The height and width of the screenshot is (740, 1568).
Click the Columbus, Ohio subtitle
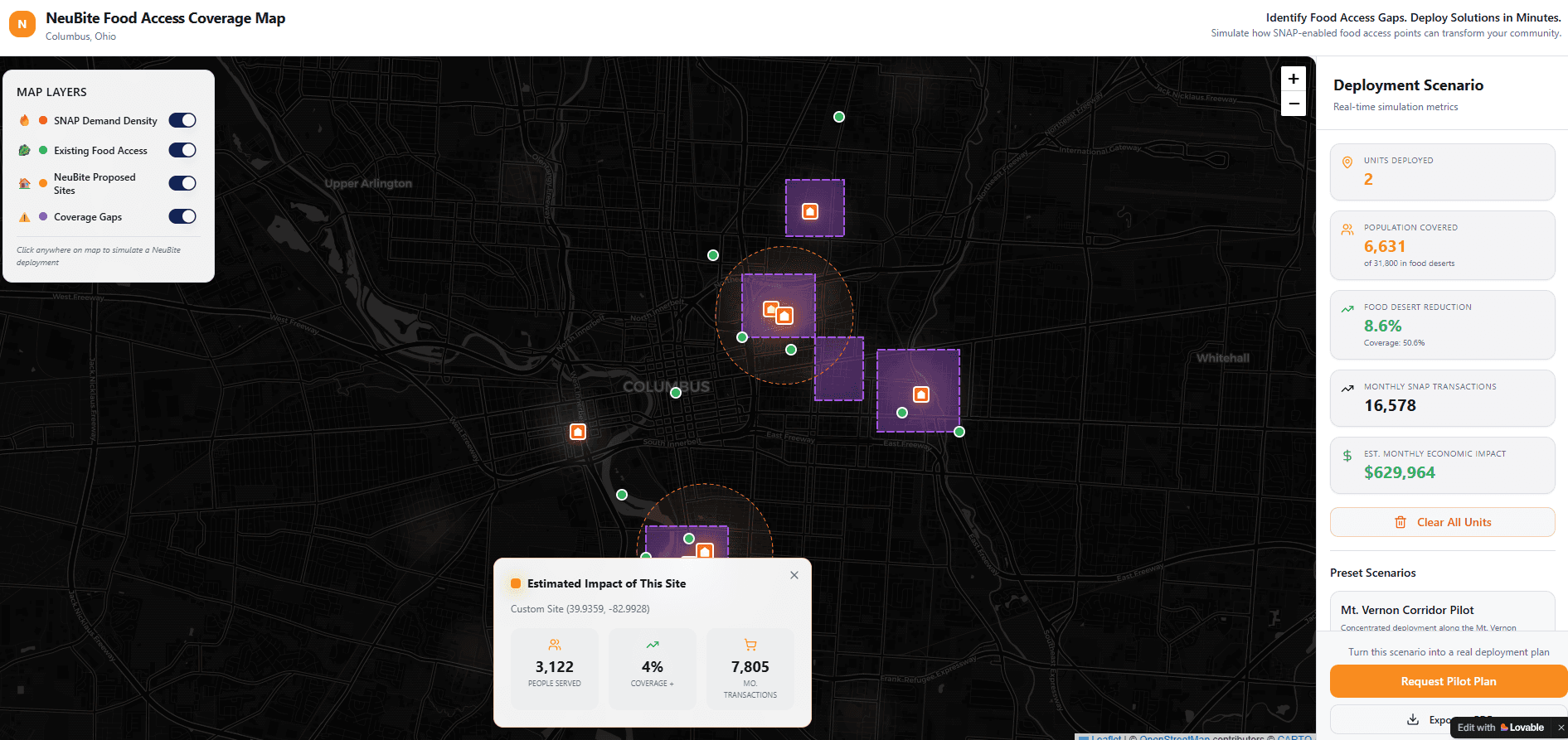click(x=80, y=36)
